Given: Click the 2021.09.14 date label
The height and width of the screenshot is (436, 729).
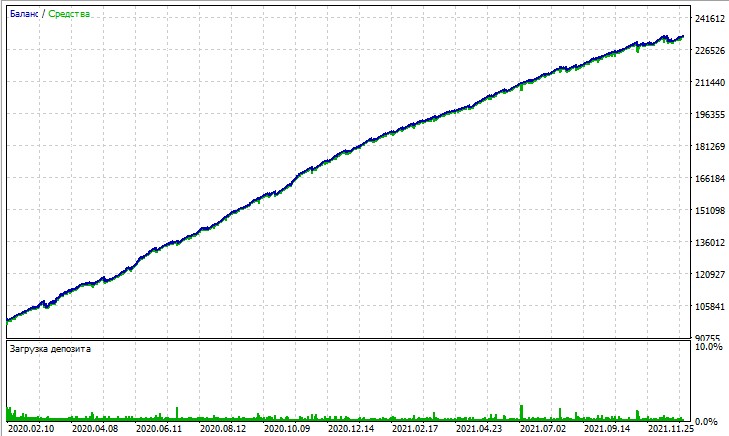Looking at the screenshot, I should pyautogui.click(x=607, y=429).
